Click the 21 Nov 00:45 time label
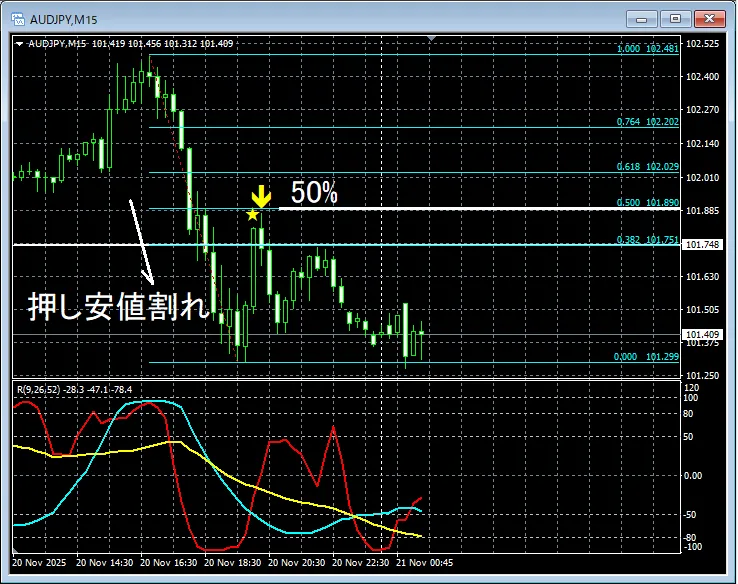The height and width of the screenshot is (584, 738). (425, 563)
